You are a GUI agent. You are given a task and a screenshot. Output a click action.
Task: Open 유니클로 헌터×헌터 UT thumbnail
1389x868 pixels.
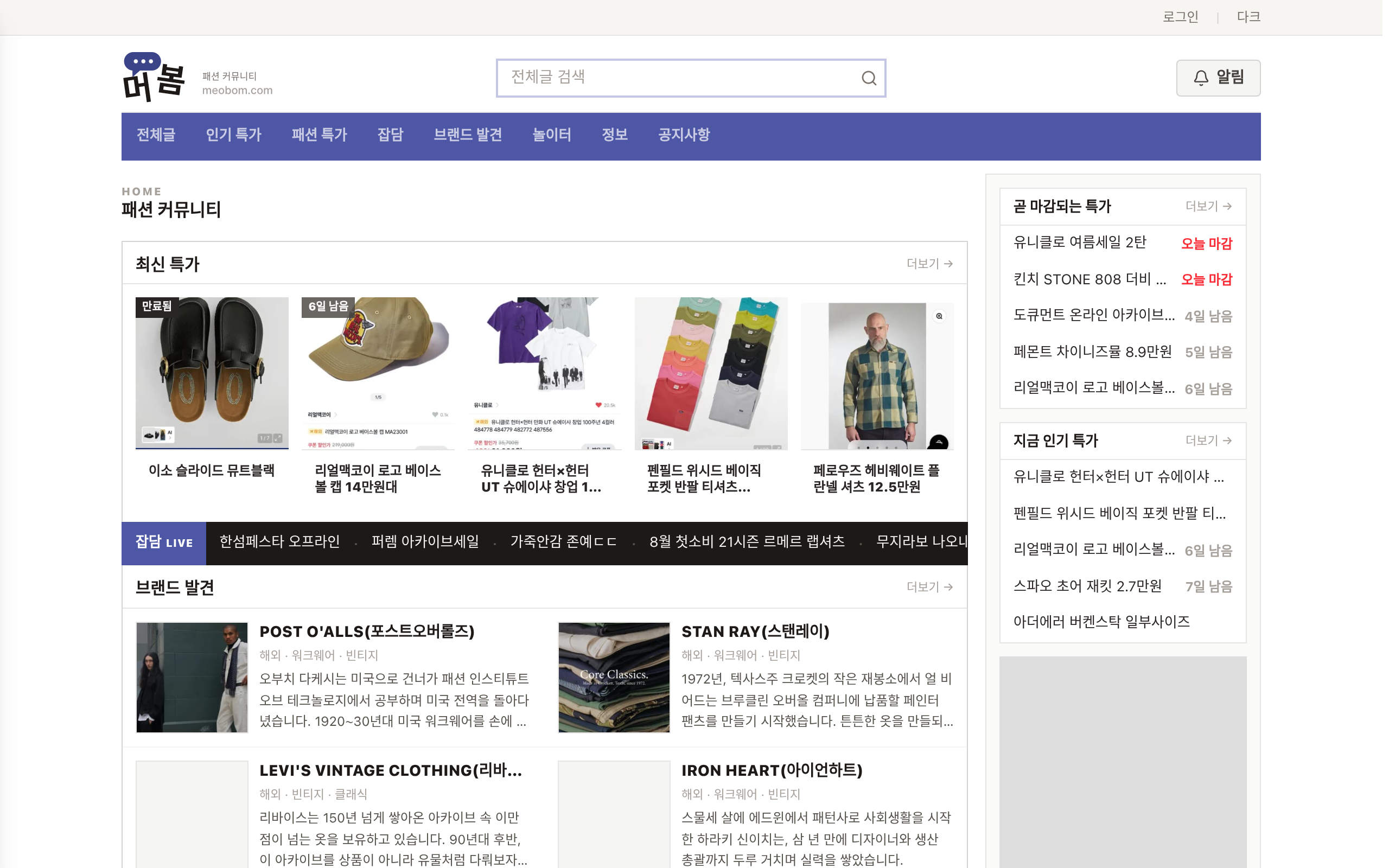click(x=546, y=374)
